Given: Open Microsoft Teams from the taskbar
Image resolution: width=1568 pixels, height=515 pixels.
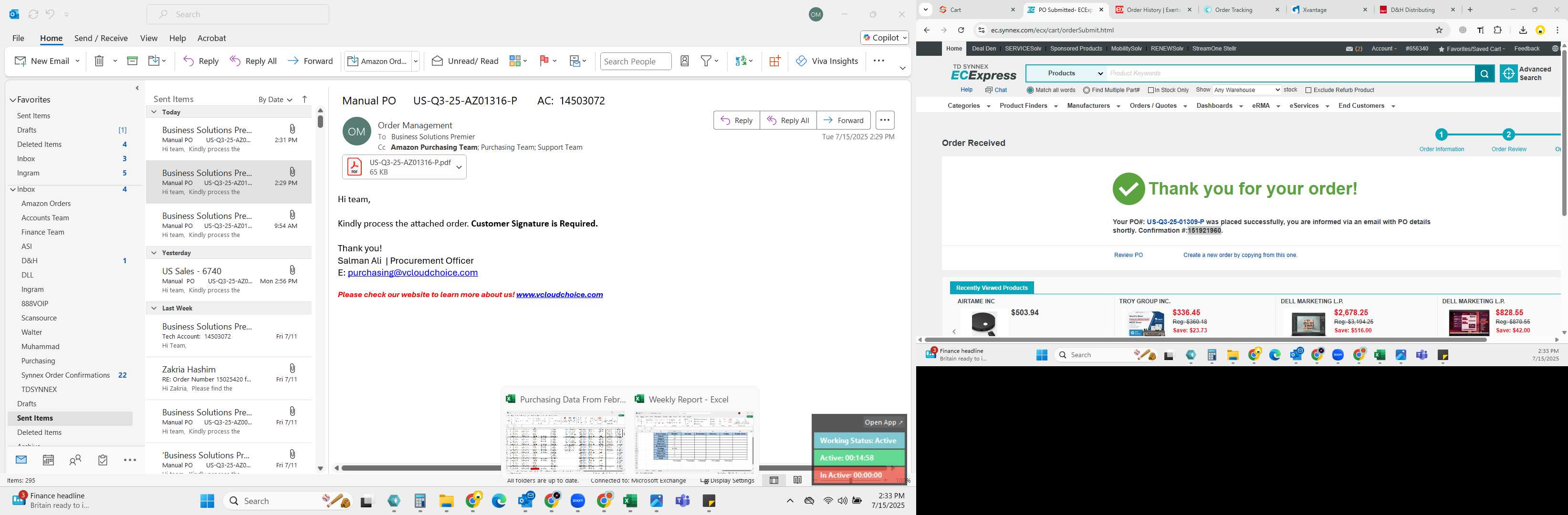Looking at the screenshot, I should click(x=682, y=501).
